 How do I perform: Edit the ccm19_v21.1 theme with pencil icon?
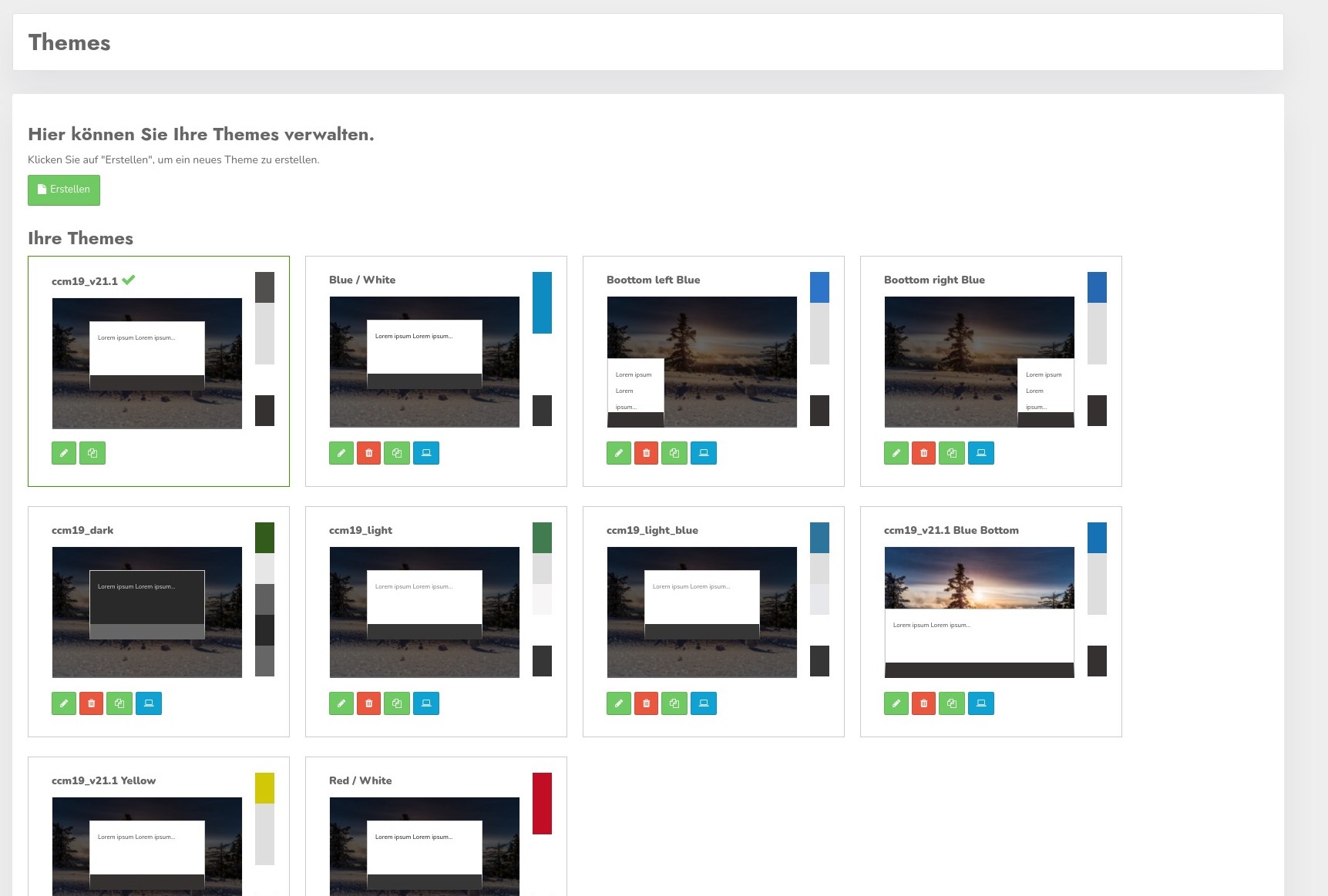(x=64, y=453)
